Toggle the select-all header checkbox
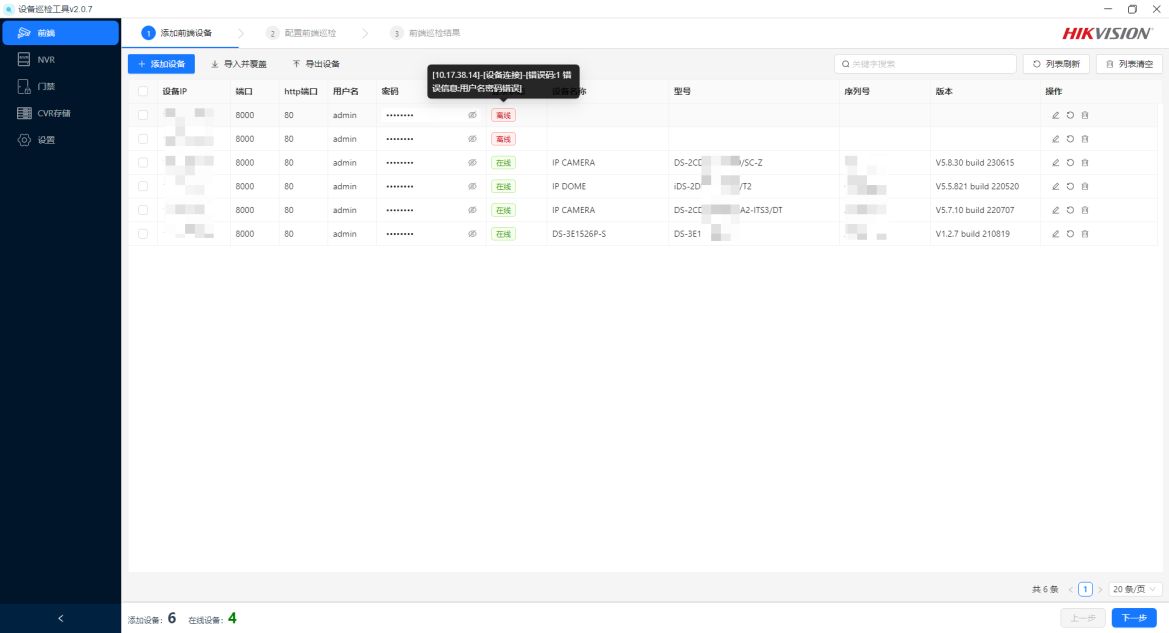The width and height of the screenshot is (1169, 633). (143, 92)
